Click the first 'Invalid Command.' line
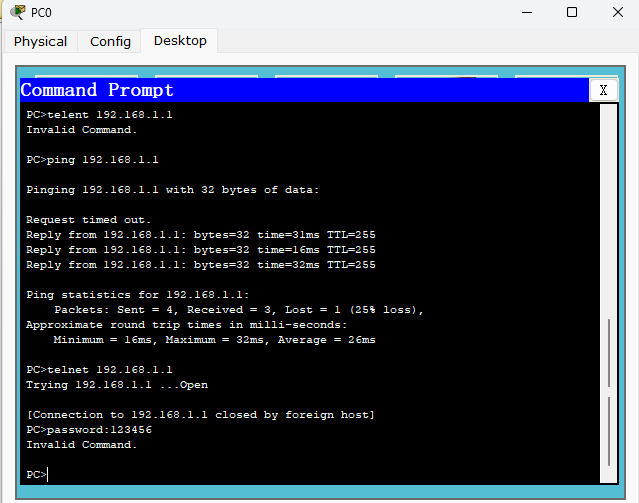The height and width of the screenshot is (503, 639). point(82,130)
